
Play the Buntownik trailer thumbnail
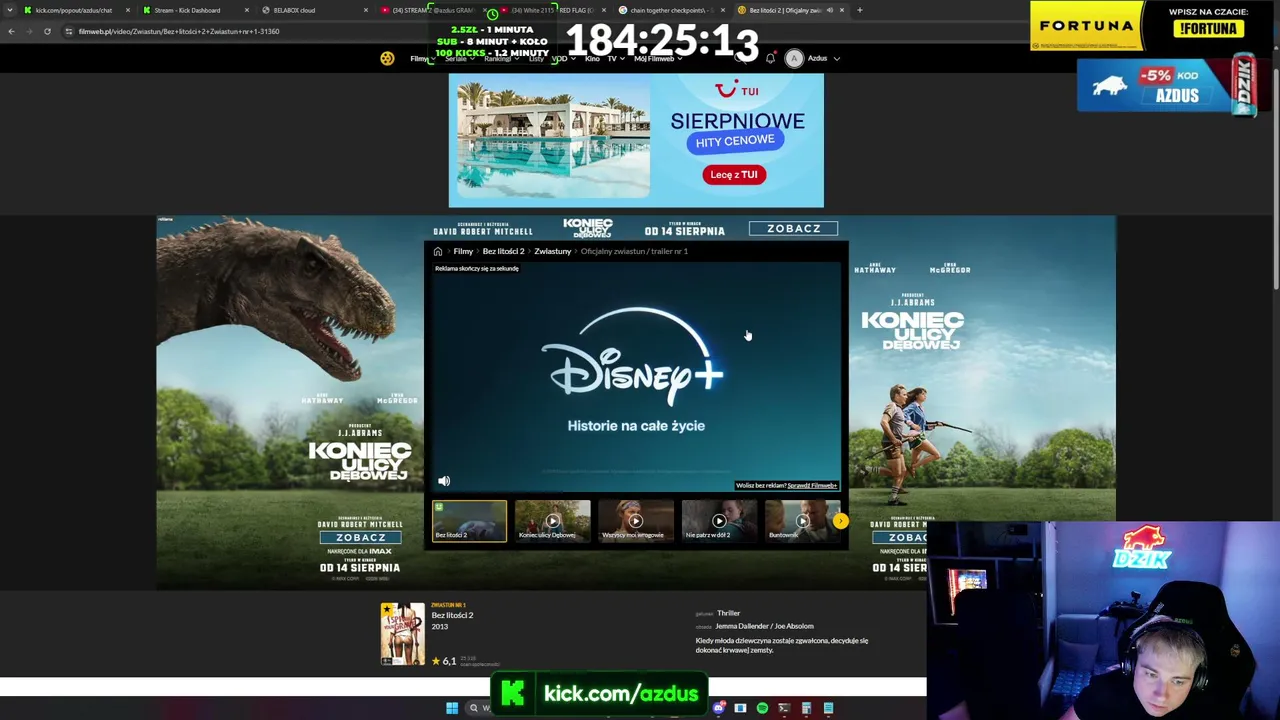(801, 521)
